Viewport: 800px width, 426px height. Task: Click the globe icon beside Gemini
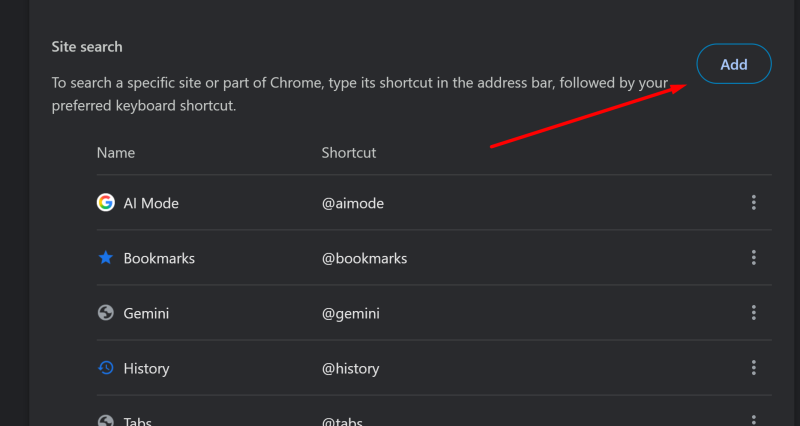pyautogui.click(x=105, y=313)
